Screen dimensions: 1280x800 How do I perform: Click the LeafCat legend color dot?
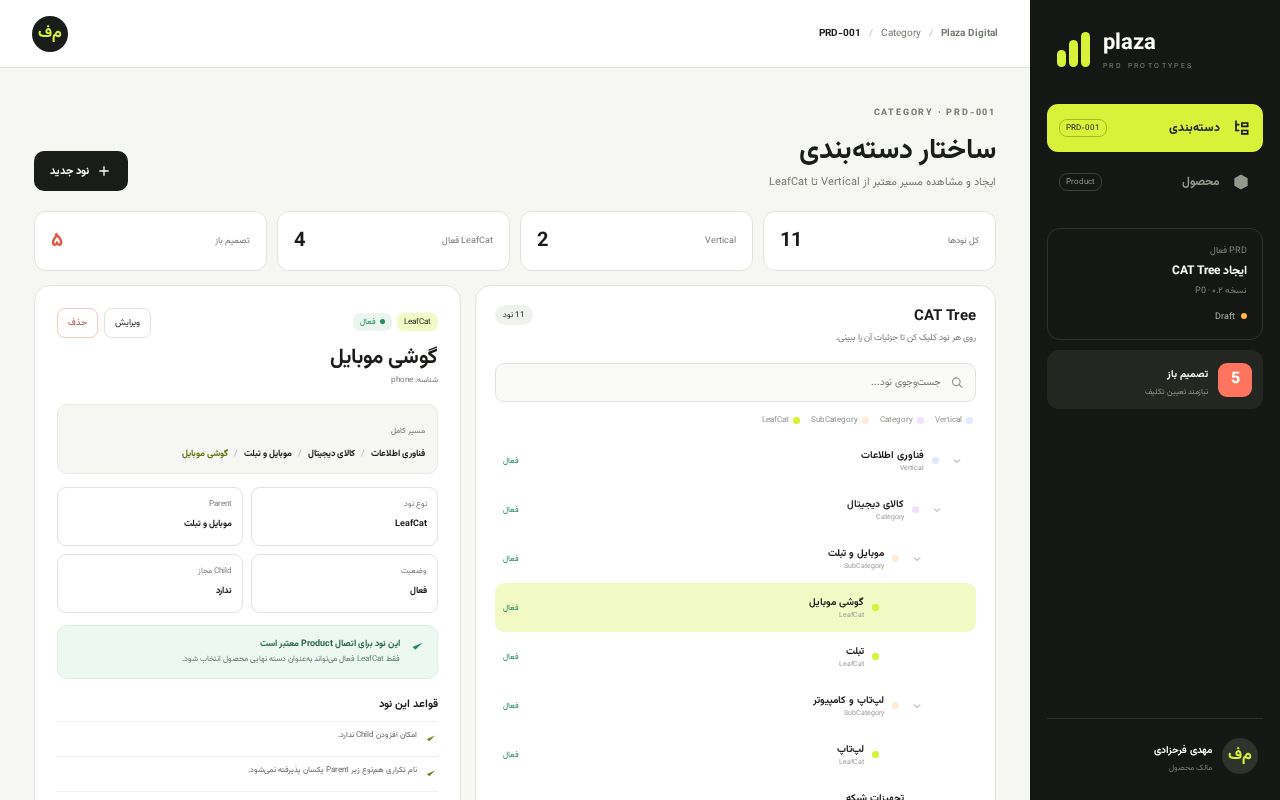[796, 420]
